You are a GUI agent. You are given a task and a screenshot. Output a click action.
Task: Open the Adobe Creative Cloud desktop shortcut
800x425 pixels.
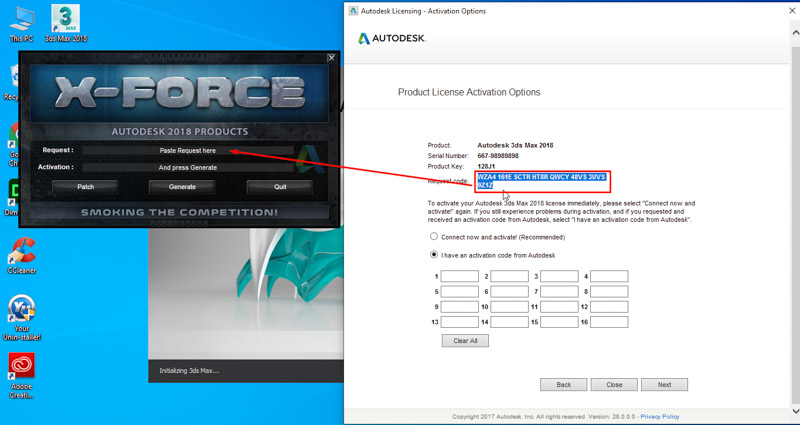coord(21,376)
